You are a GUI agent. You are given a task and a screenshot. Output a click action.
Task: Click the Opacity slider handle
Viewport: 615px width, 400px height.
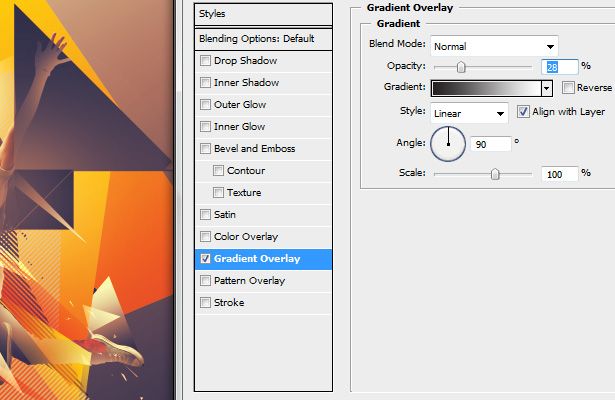pyautogui.click(x=461, y=67)
